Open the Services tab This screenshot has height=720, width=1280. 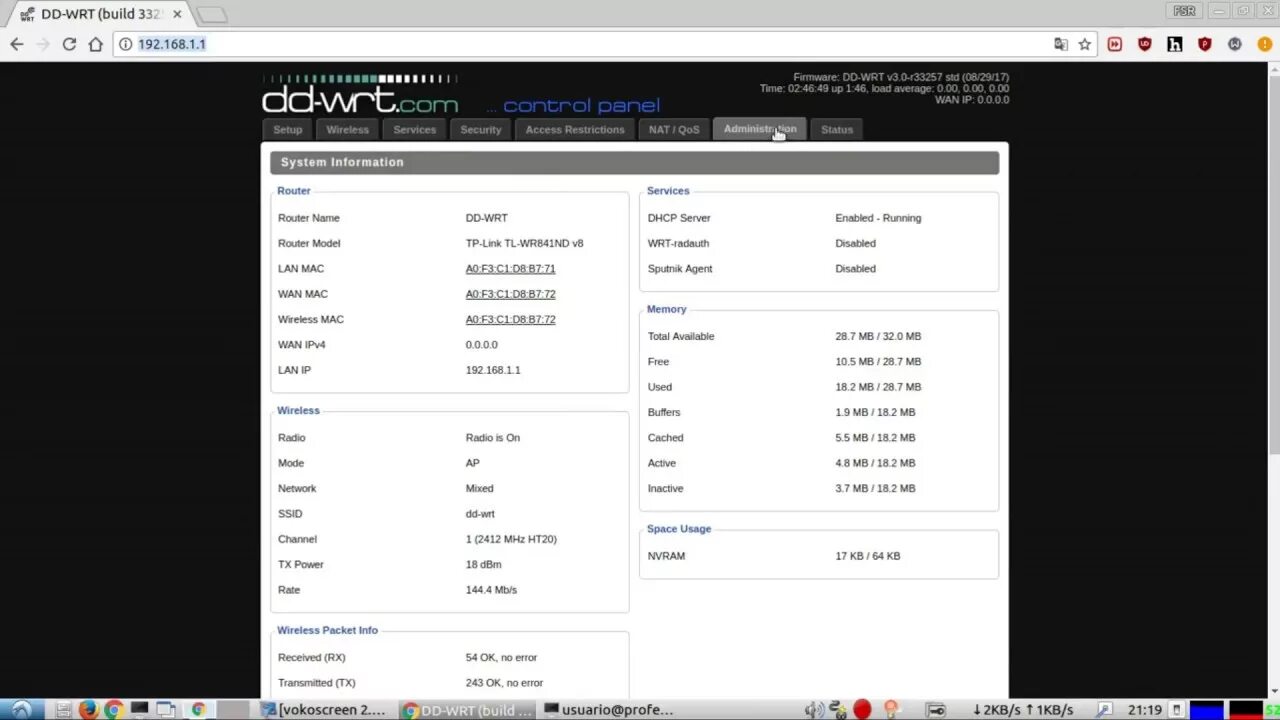(x=414, y=130)
